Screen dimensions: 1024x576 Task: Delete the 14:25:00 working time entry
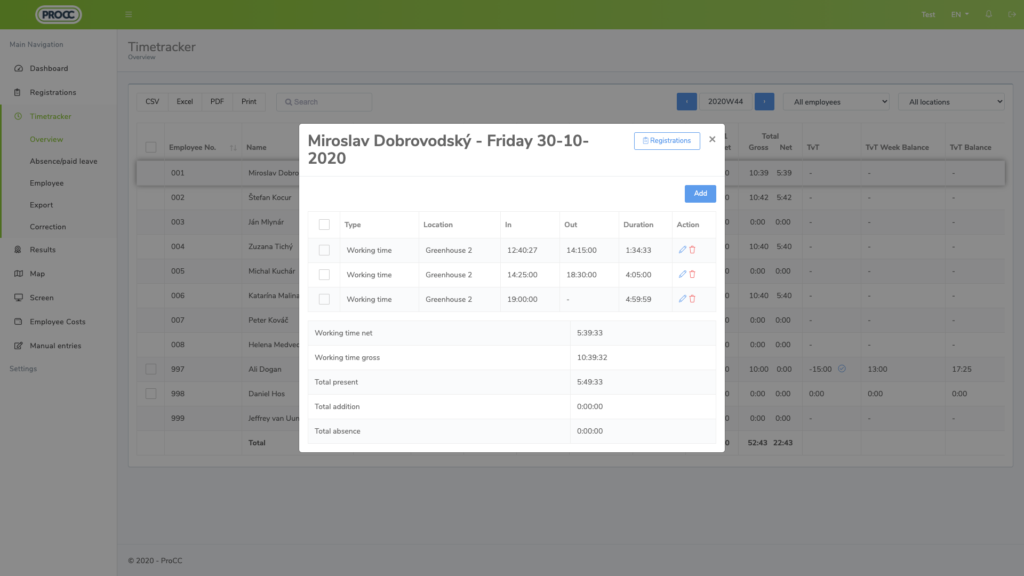[692, 274]
